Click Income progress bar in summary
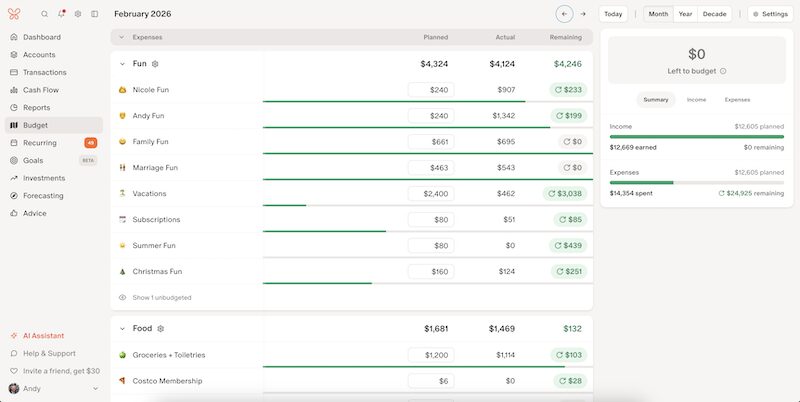This screenshot has height=402, width=800. click(x=696, y=137)
